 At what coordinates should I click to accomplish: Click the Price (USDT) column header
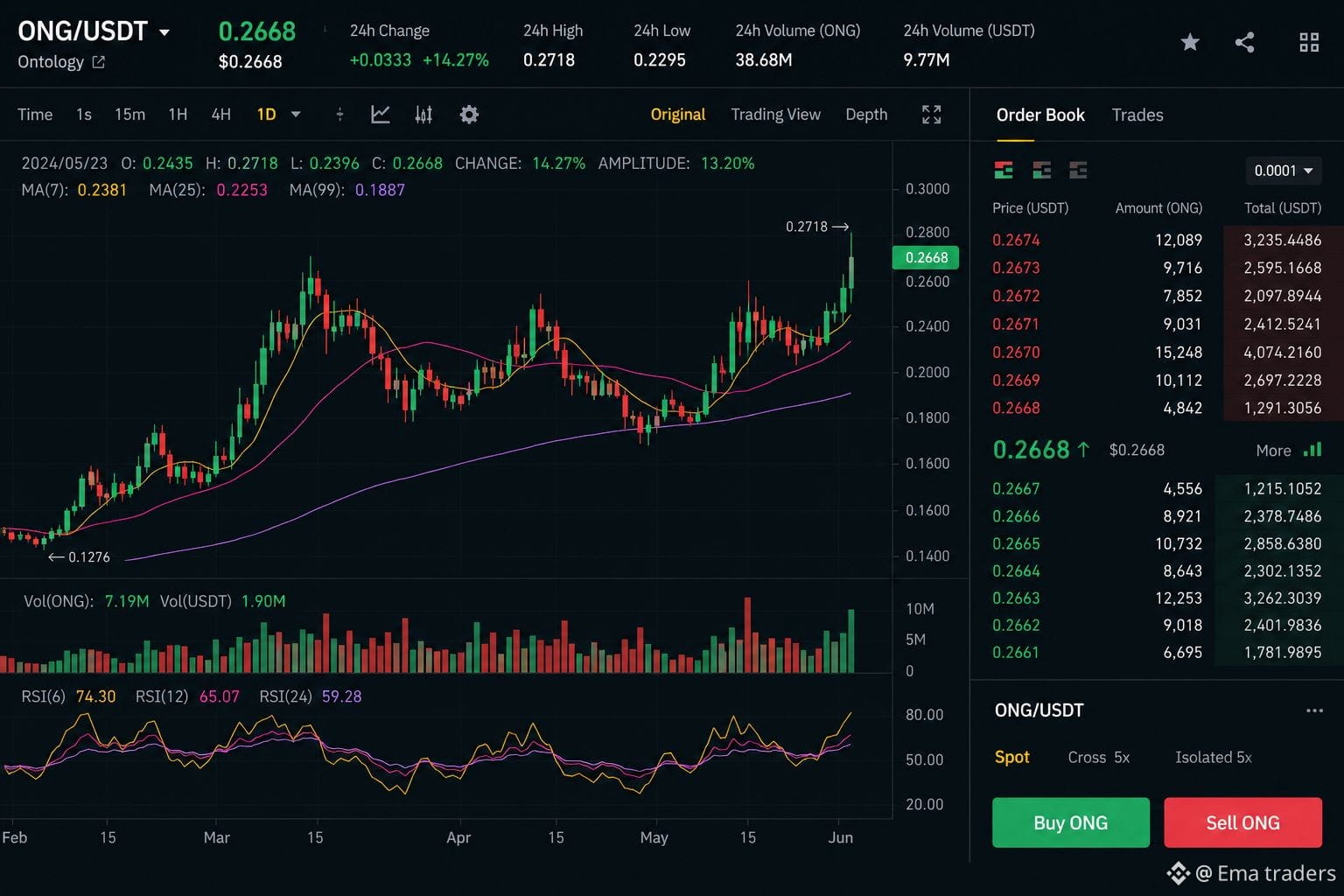(x=1030, y=208)
